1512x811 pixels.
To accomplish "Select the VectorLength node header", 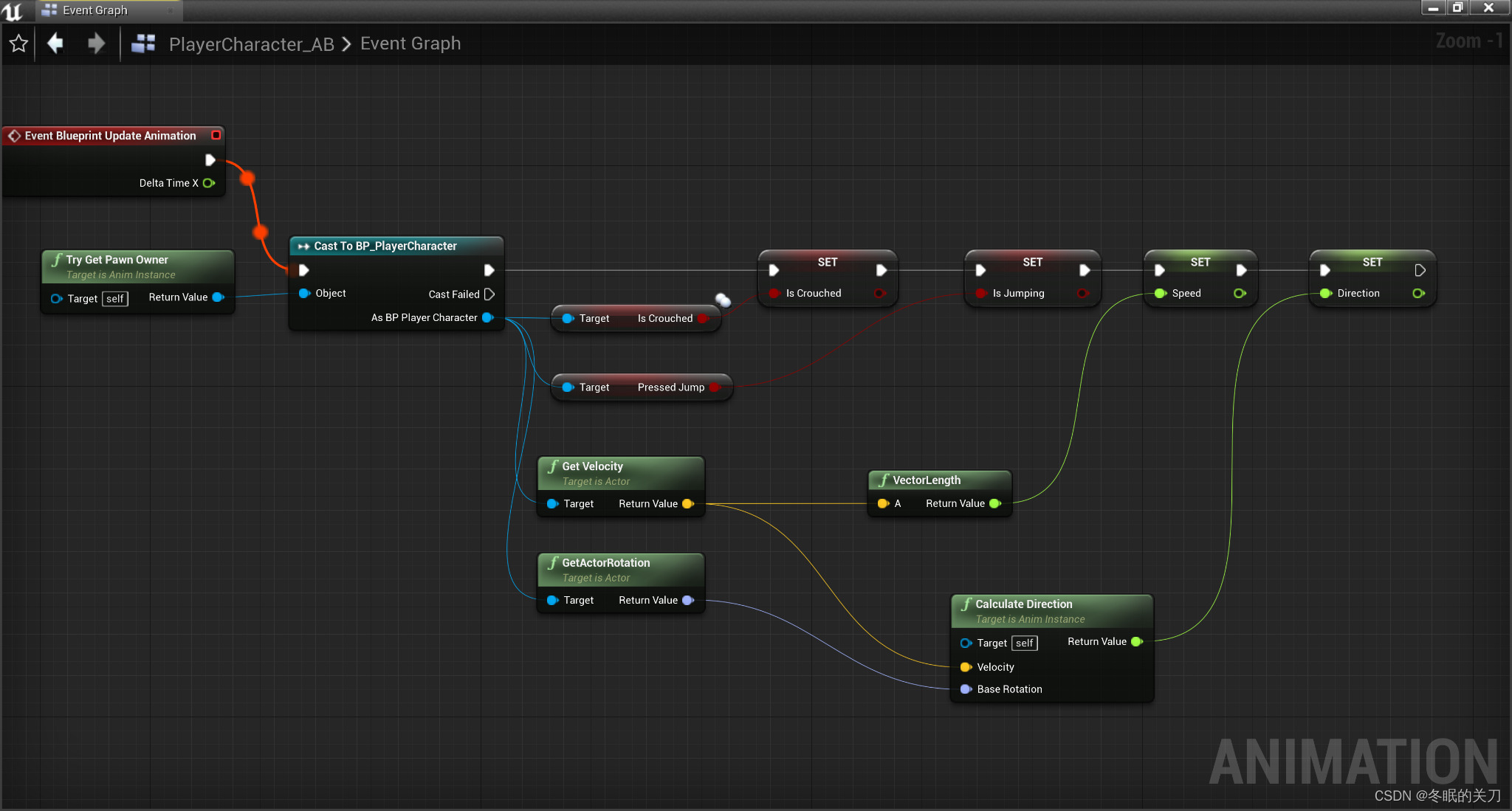I will pyautogui.click(x=939, y=480).
